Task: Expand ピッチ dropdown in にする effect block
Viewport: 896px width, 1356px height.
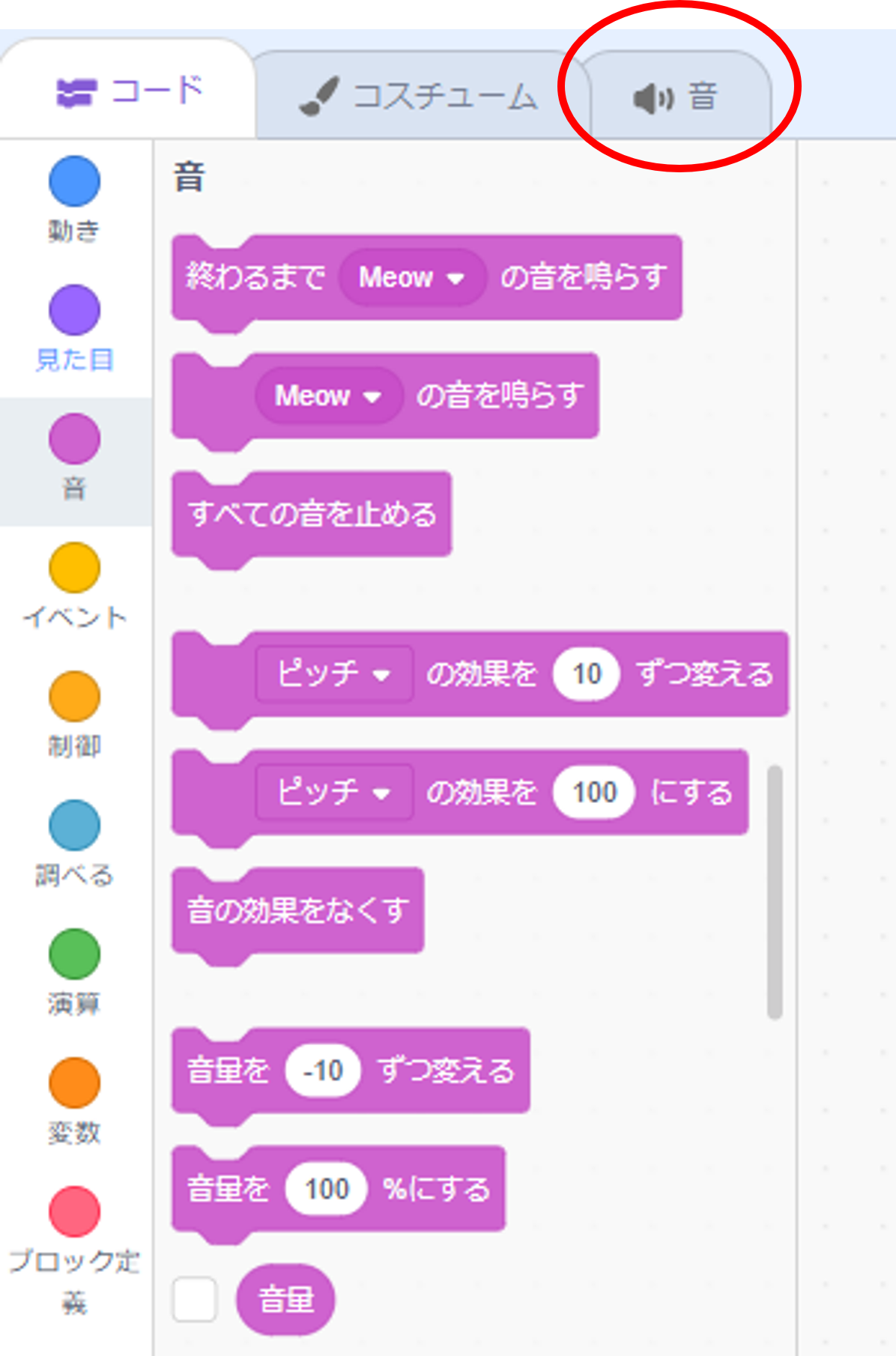Action: [333, 793]
